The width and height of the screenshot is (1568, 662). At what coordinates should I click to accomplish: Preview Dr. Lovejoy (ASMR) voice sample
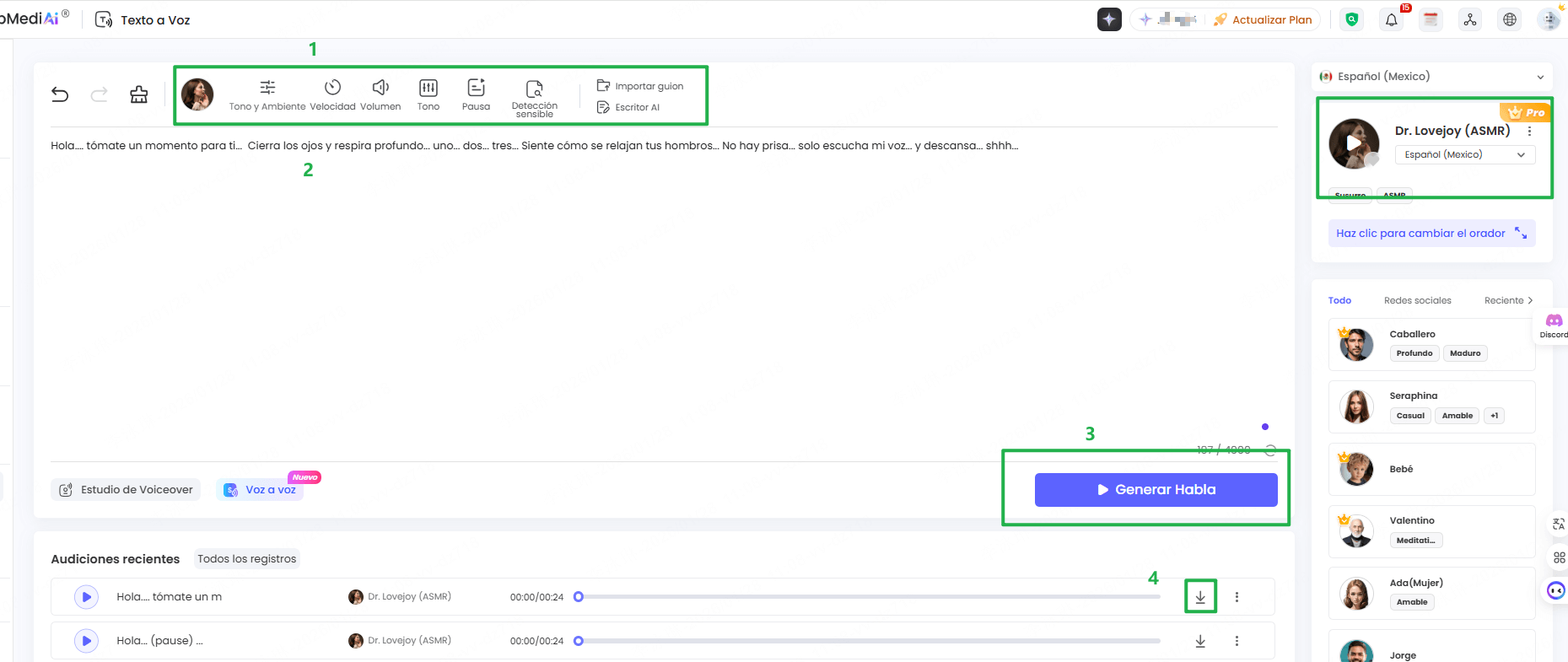pos(1354,143)
